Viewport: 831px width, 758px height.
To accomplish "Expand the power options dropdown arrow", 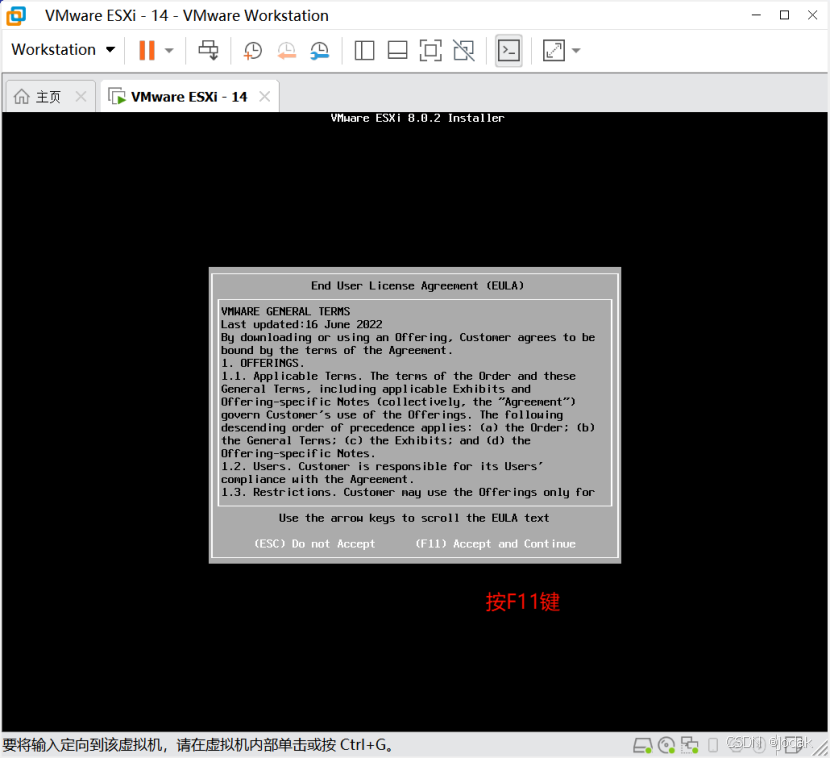I will tap(169, 51).
